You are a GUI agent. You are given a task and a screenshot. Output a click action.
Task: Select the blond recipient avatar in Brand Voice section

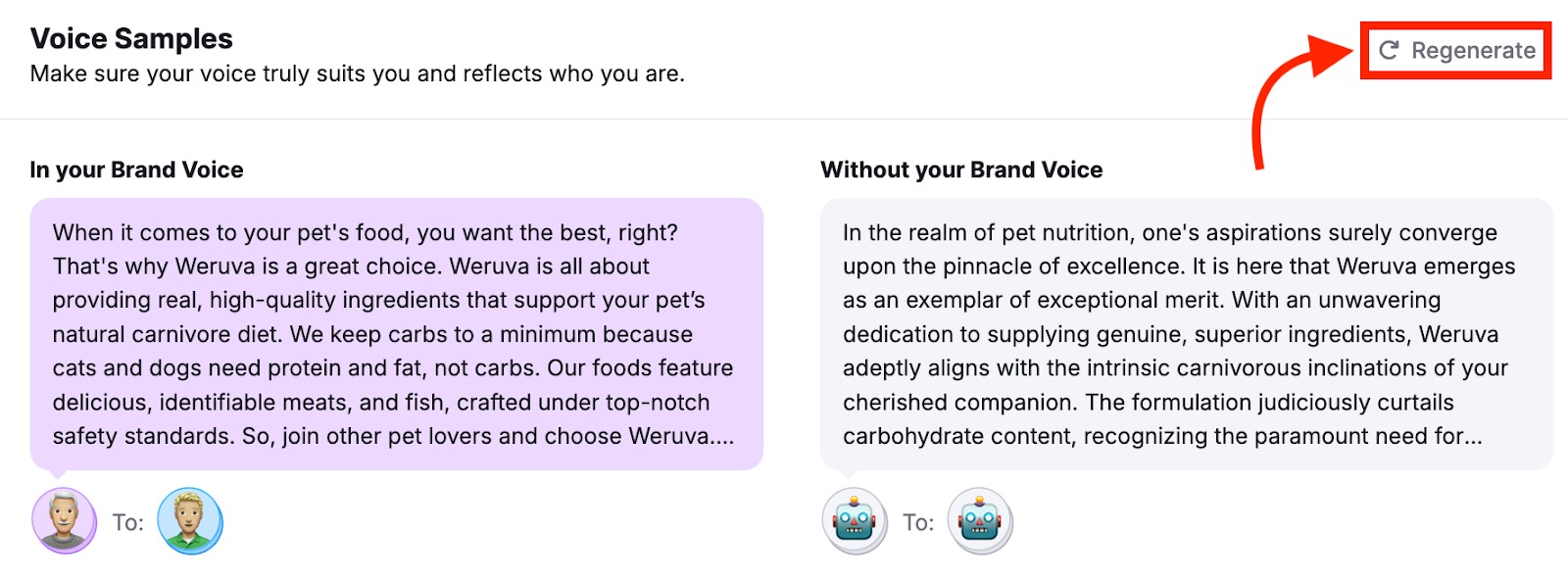coord(190,521)
